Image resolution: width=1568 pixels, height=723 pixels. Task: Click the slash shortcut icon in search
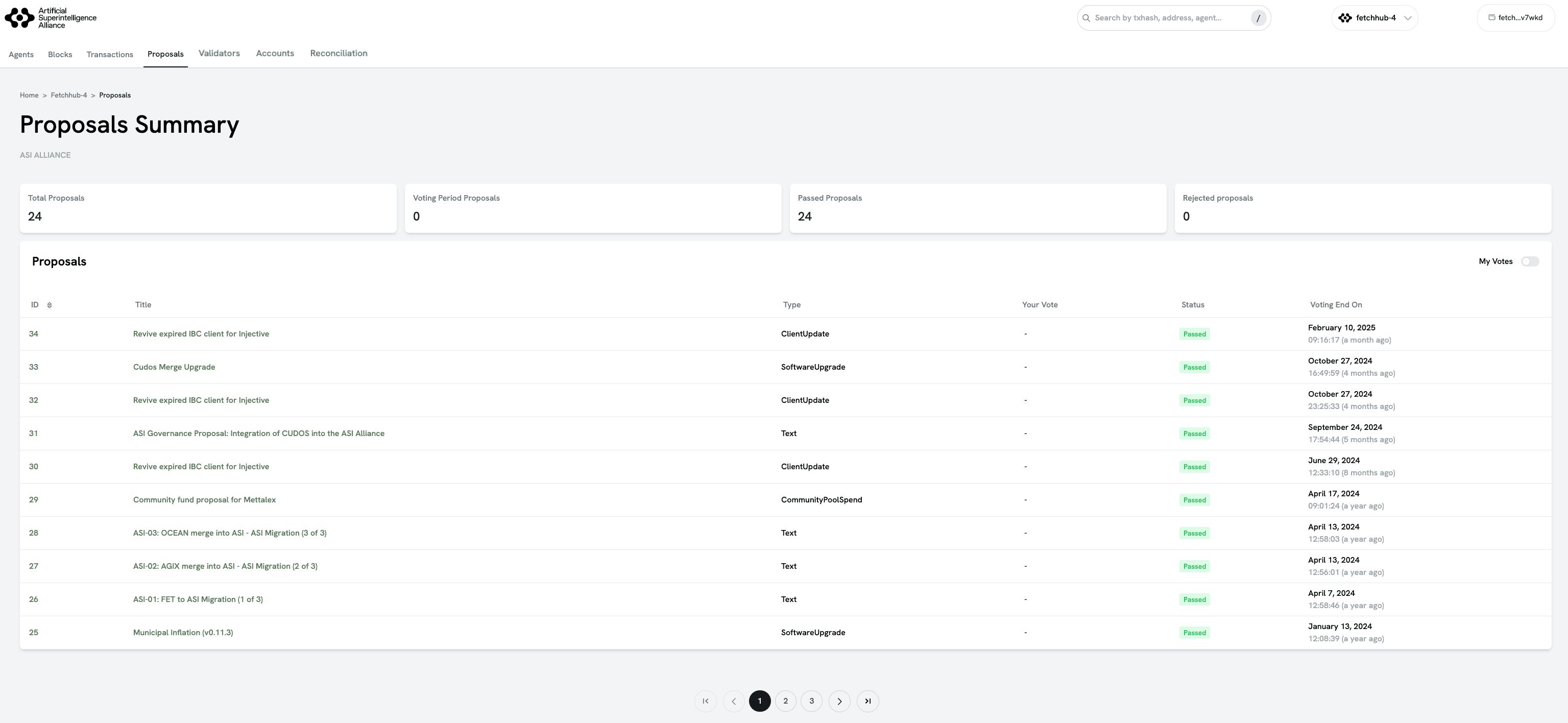click(1258, 18)
